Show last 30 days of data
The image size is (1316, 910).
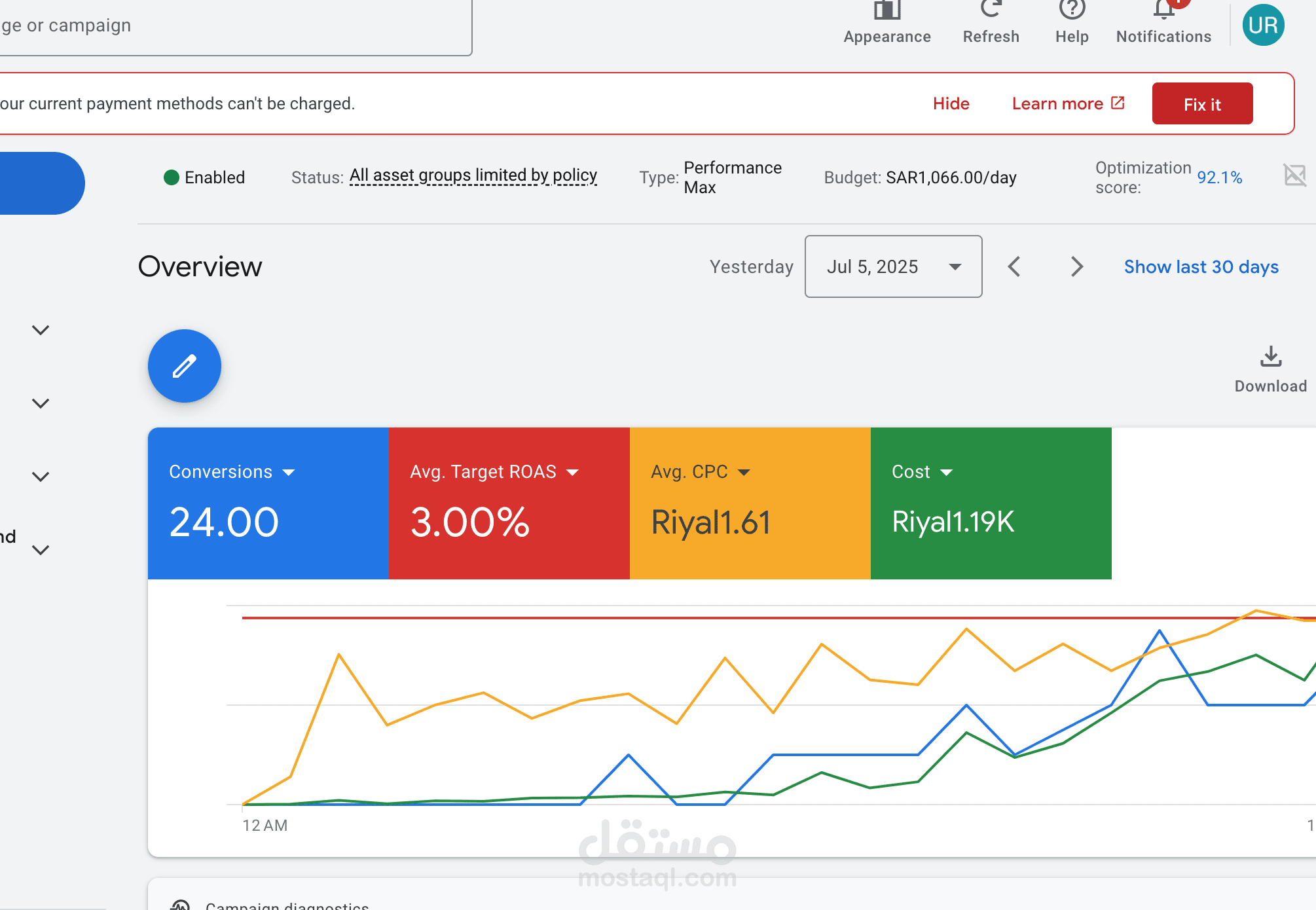(1201, 267)
